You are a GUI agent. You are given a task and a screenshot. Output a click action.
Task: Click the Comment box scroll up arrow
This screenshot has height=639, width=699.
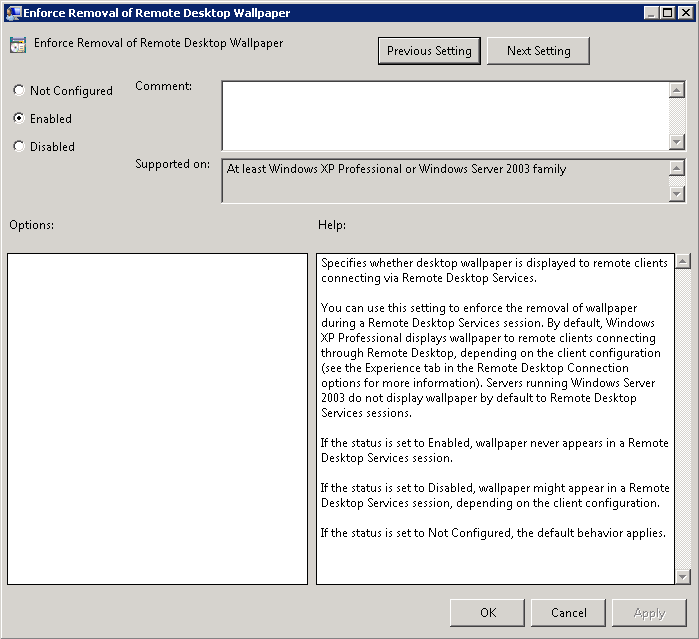click(x=677, y=90)
